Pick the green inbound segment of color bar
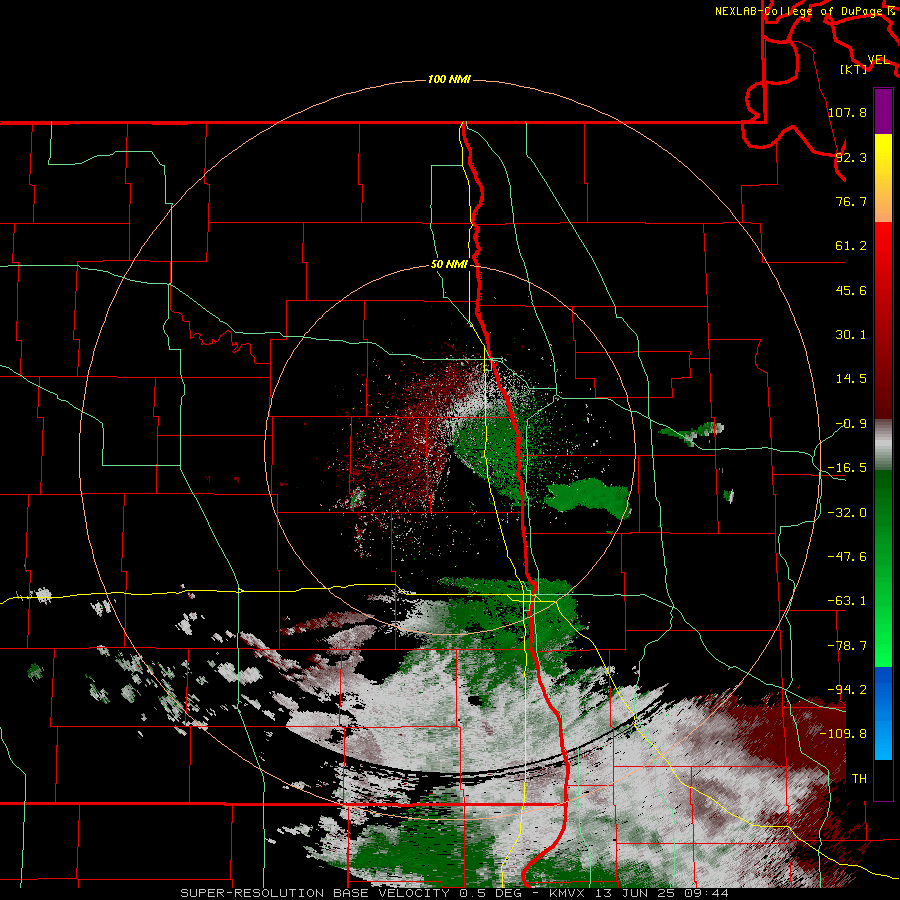Screen dimensions: 900x900 (x=883, y=568)
